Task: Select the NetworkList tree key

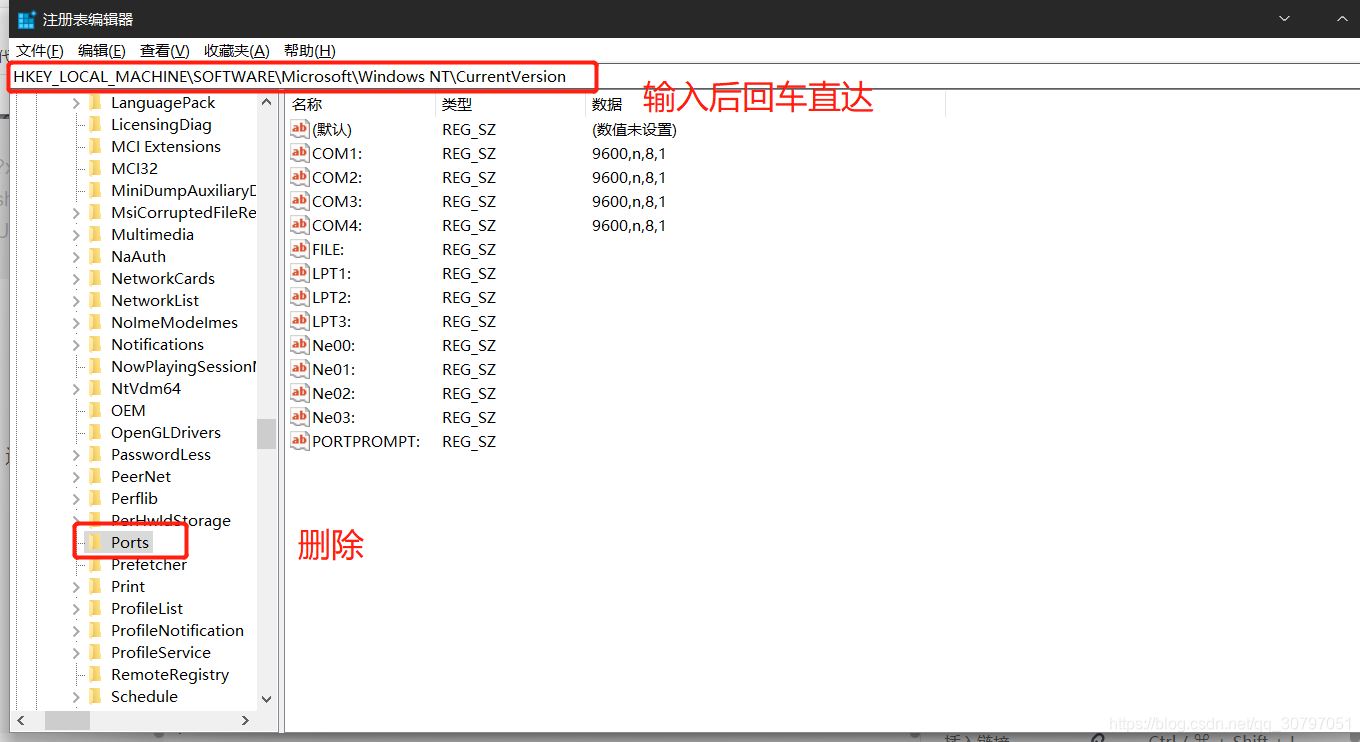Action: click(155, 301)
